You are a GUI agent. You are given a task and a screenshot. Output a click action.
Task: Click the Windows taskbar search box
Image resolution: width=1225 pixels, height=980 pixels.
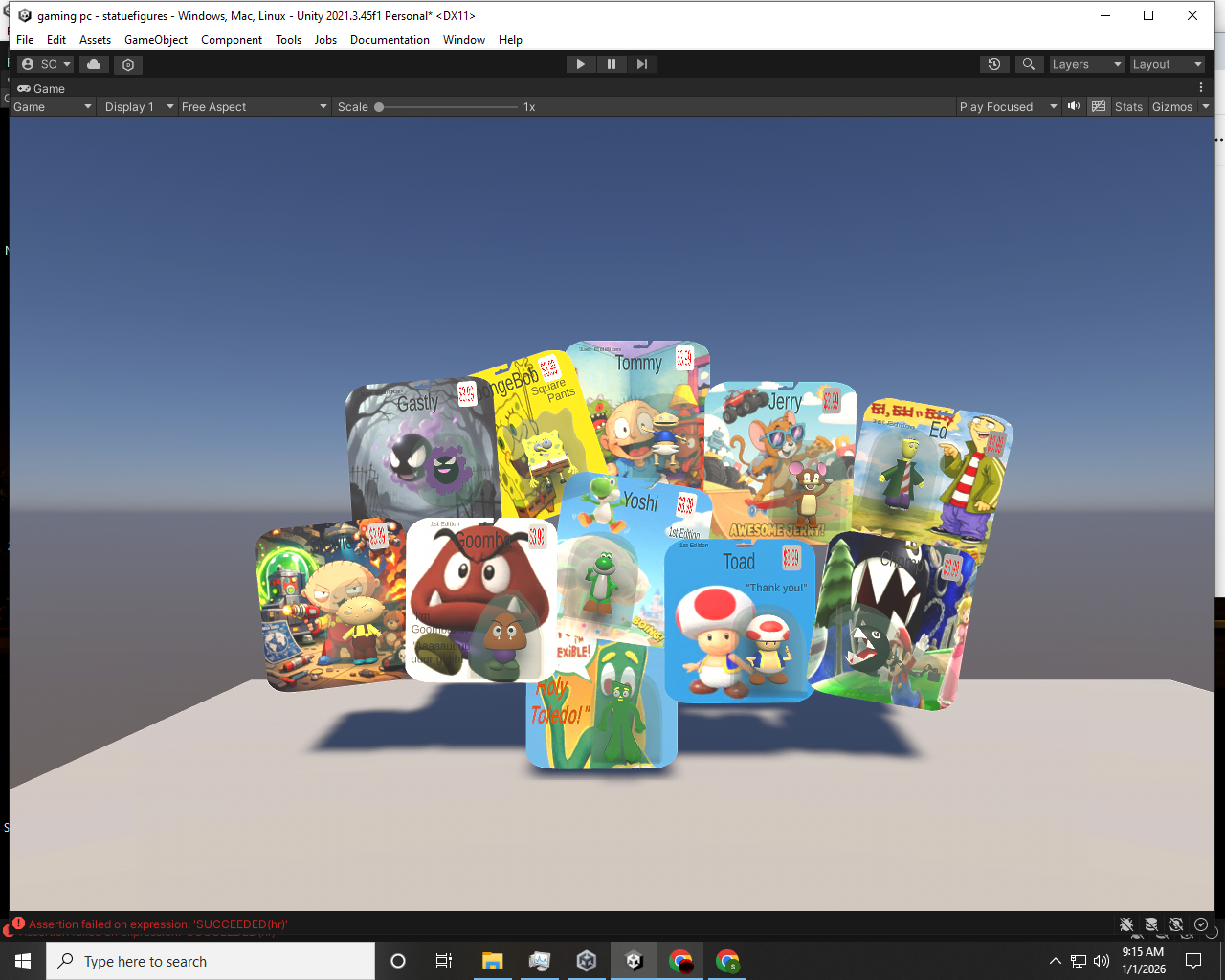(x=211, y=961)
